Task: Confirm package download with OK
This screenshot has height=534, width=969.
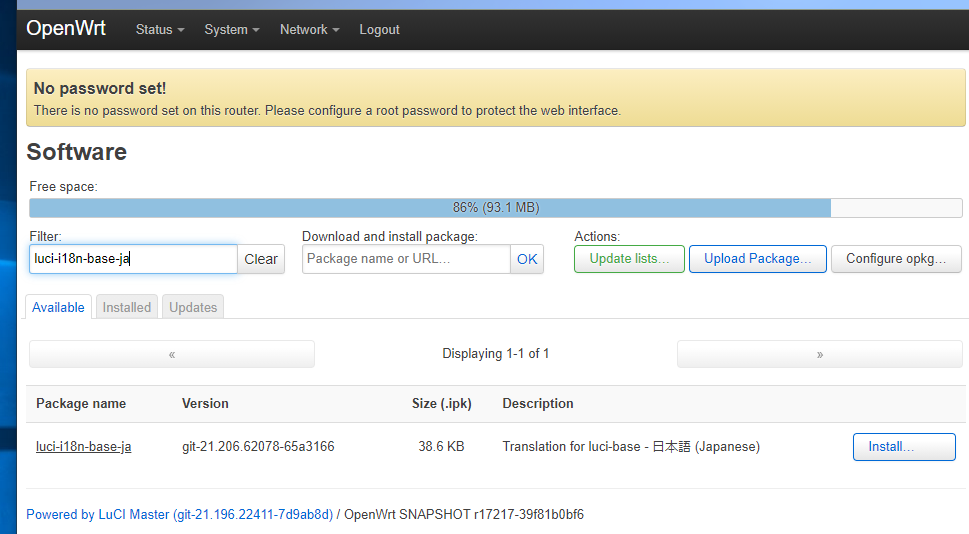Action: click(527, 260)
